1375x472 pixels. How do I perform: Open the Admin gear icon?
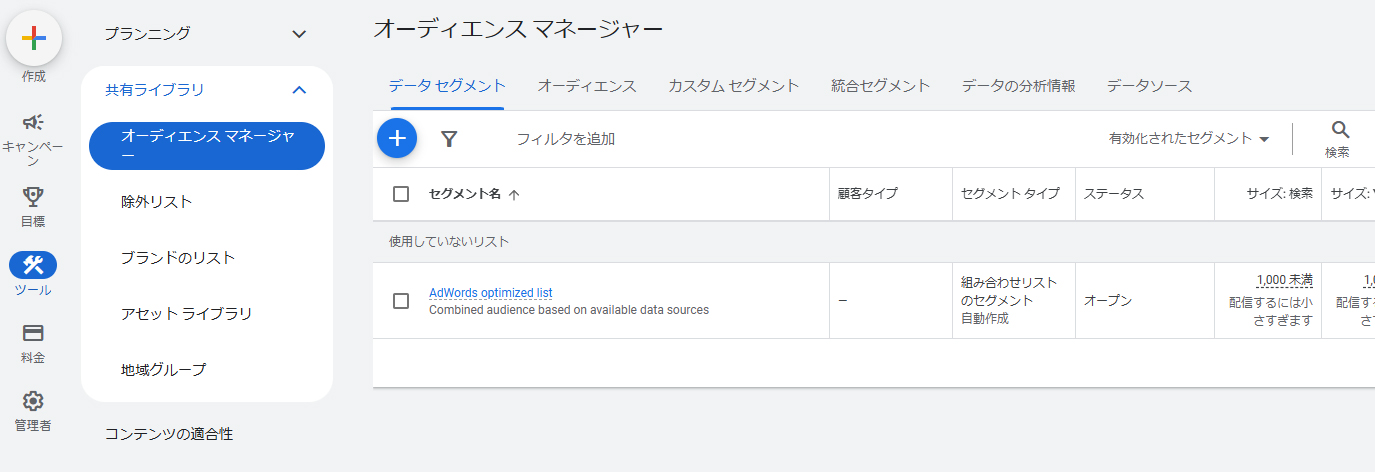[x=33, y=401]
